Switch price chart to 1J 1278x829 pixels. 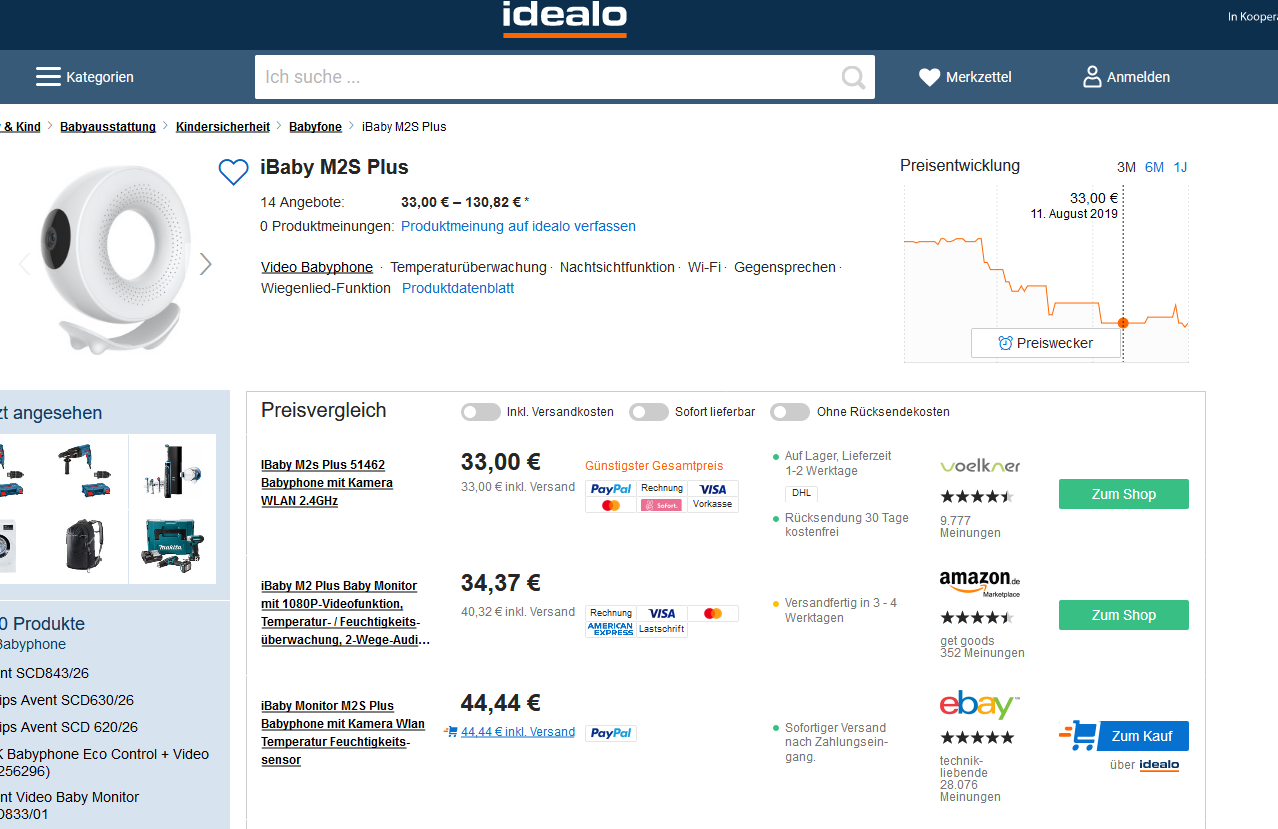(x=1180, y=167)
